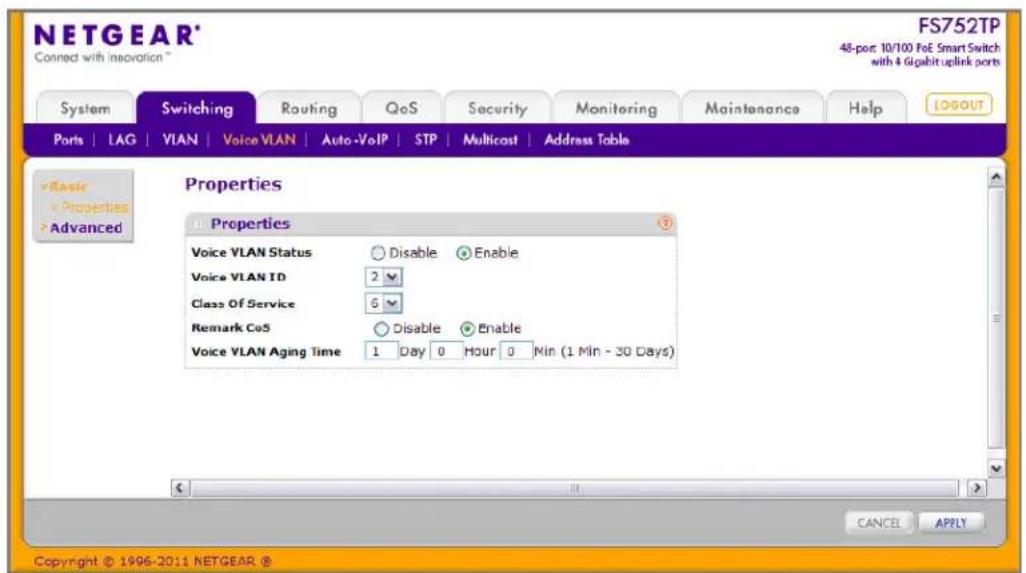Select Disable for Remark CoS
The height and width of the screenshot is (573, 1026).
(381, 328)
